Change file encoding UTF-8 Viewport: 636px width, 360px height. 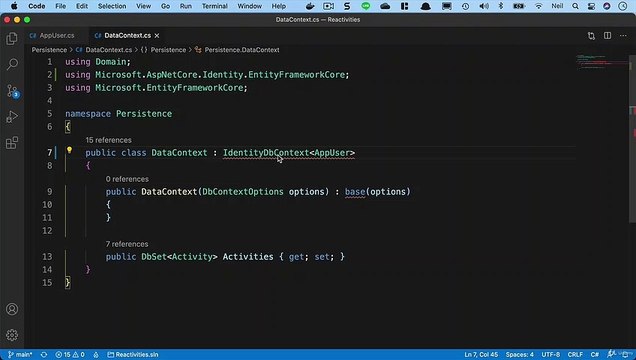pyautogui.click(x=550, y=354)
